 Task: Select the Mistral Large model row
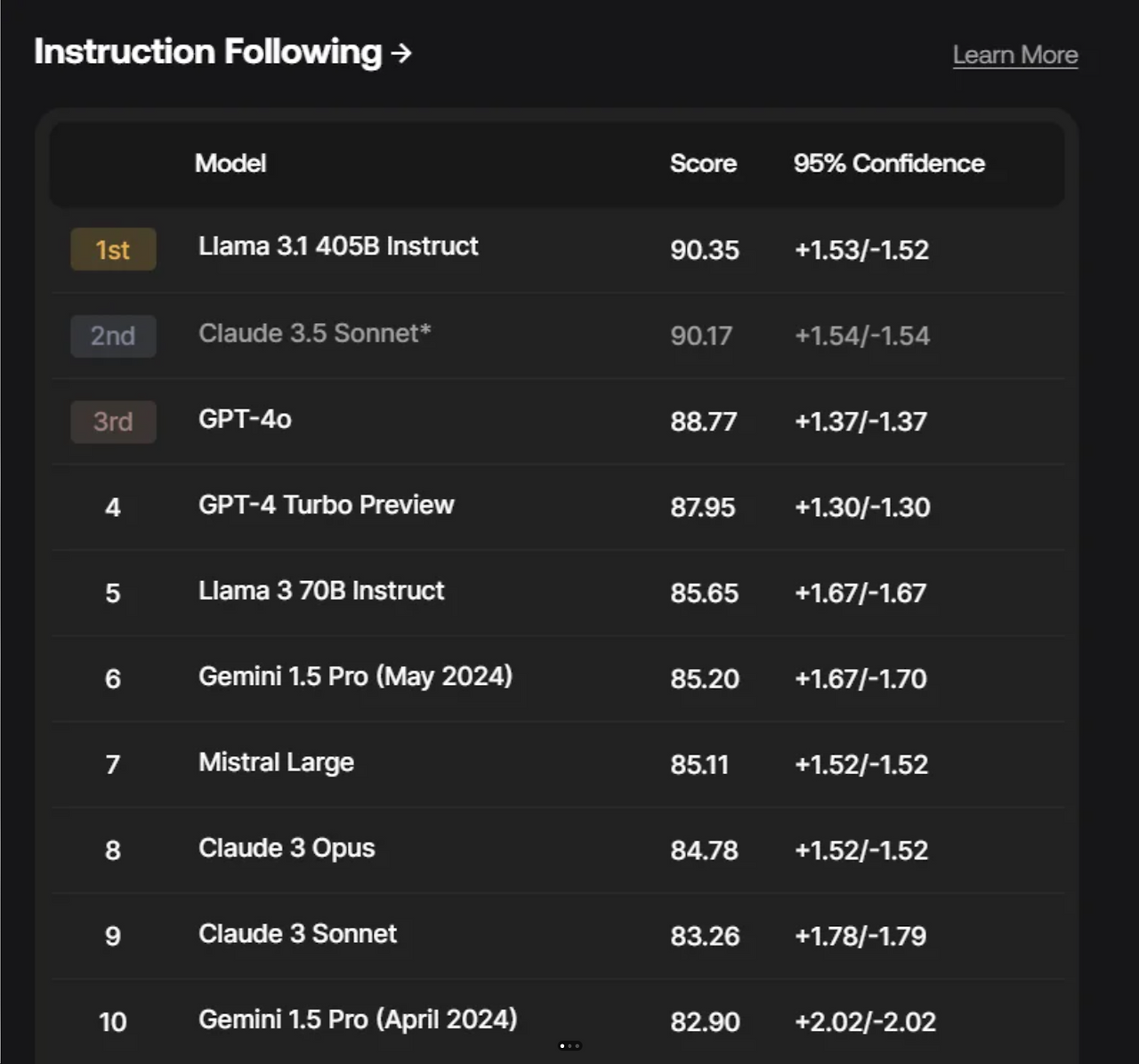click(x=276, y=762)
